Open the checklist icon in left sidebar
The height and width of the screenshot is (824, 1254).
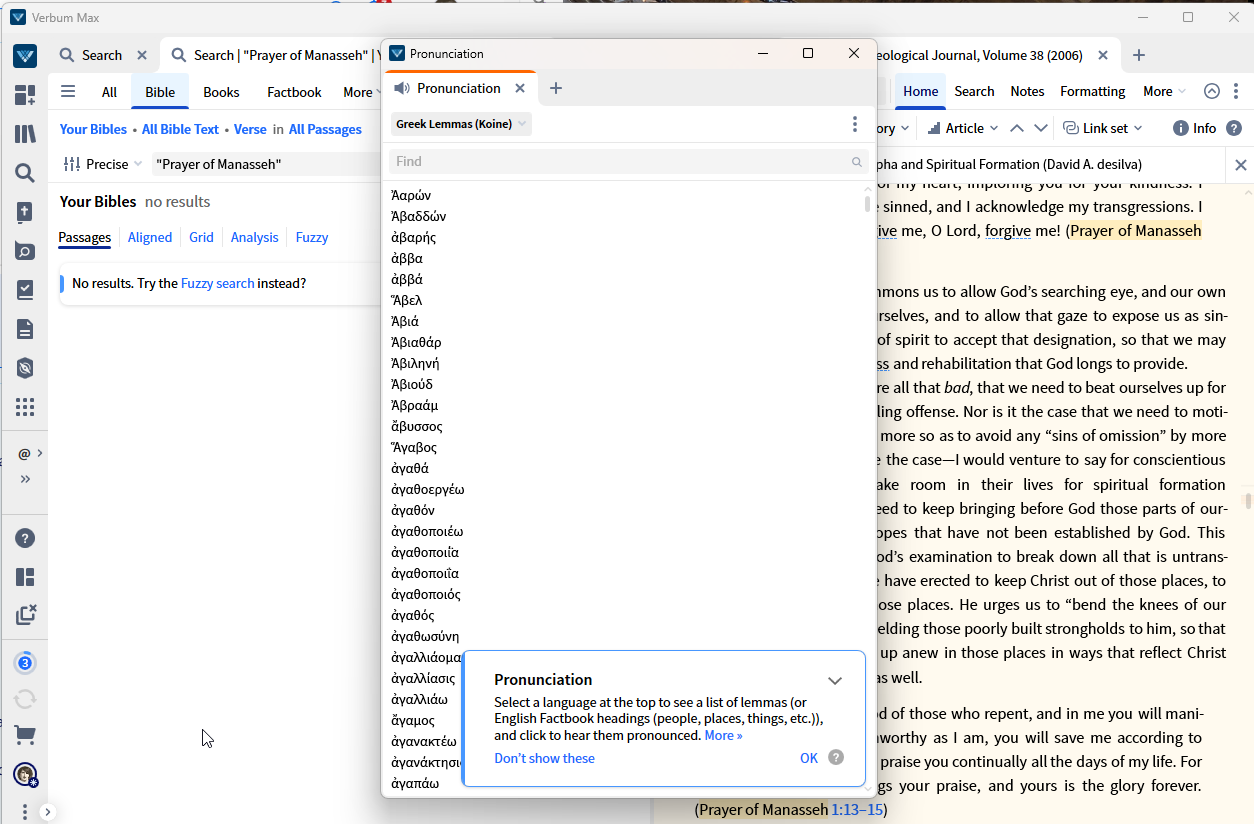(x=25, y=290)
